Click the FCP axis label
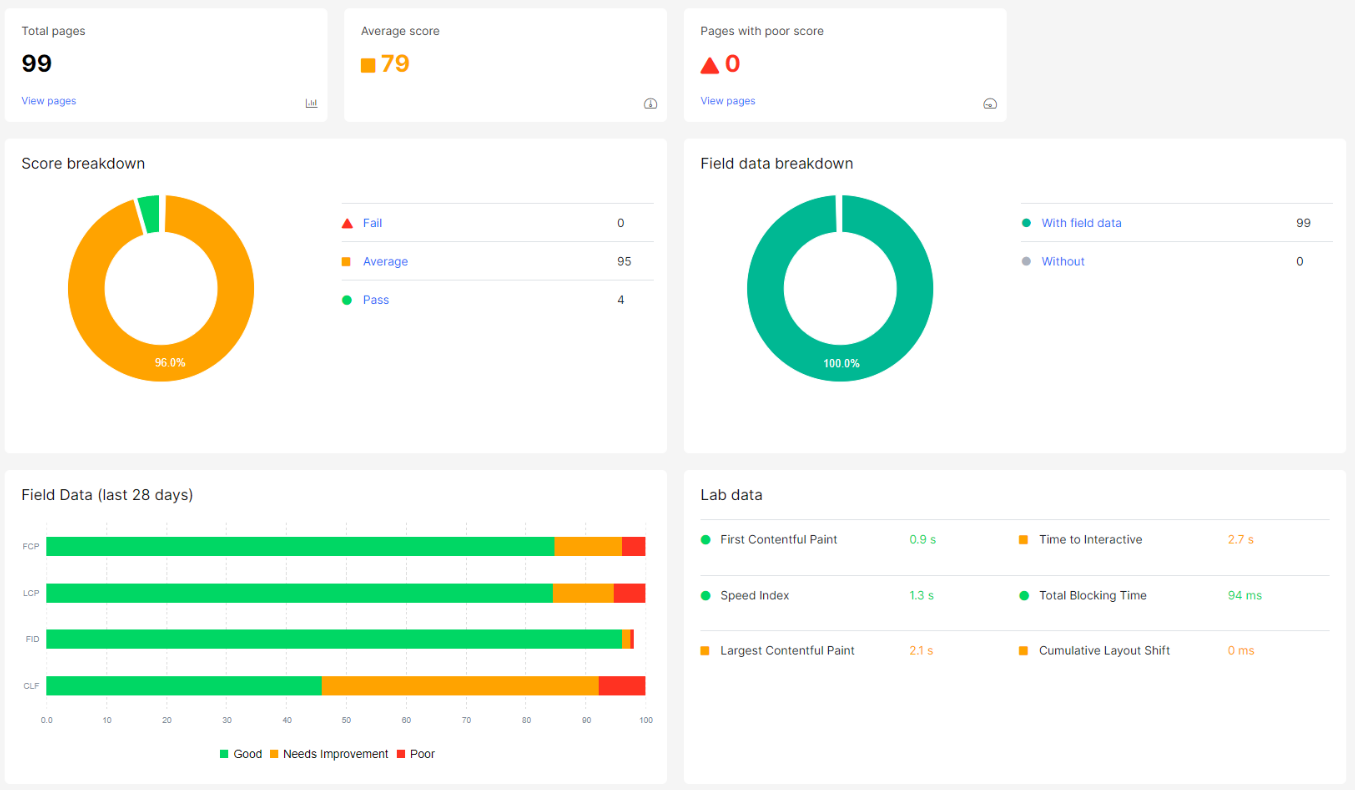Image resolution: width=1355 pixels, height=790 pixels. coord(31,547)
